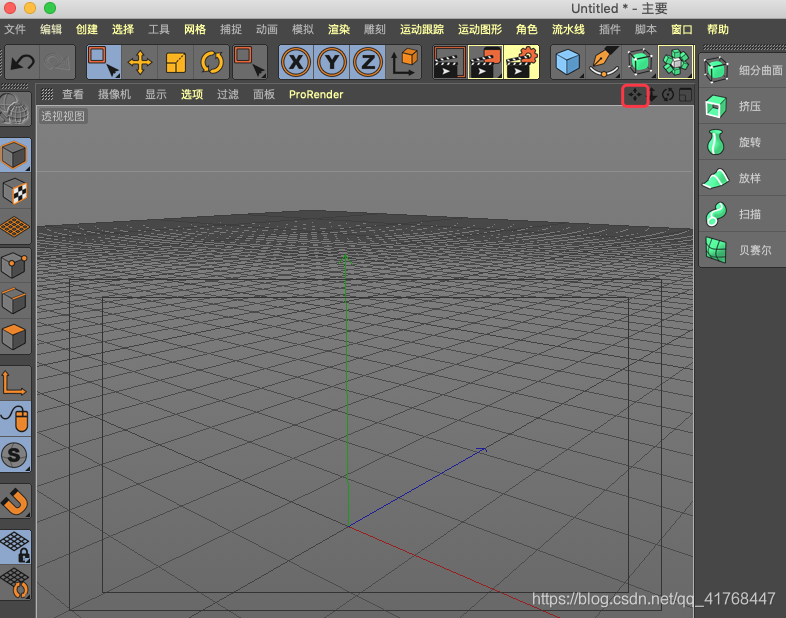The height and width of the screenshot is (618, 786).
Task: Toggle Enable Snap magnet icon
Action: [15, 501]
